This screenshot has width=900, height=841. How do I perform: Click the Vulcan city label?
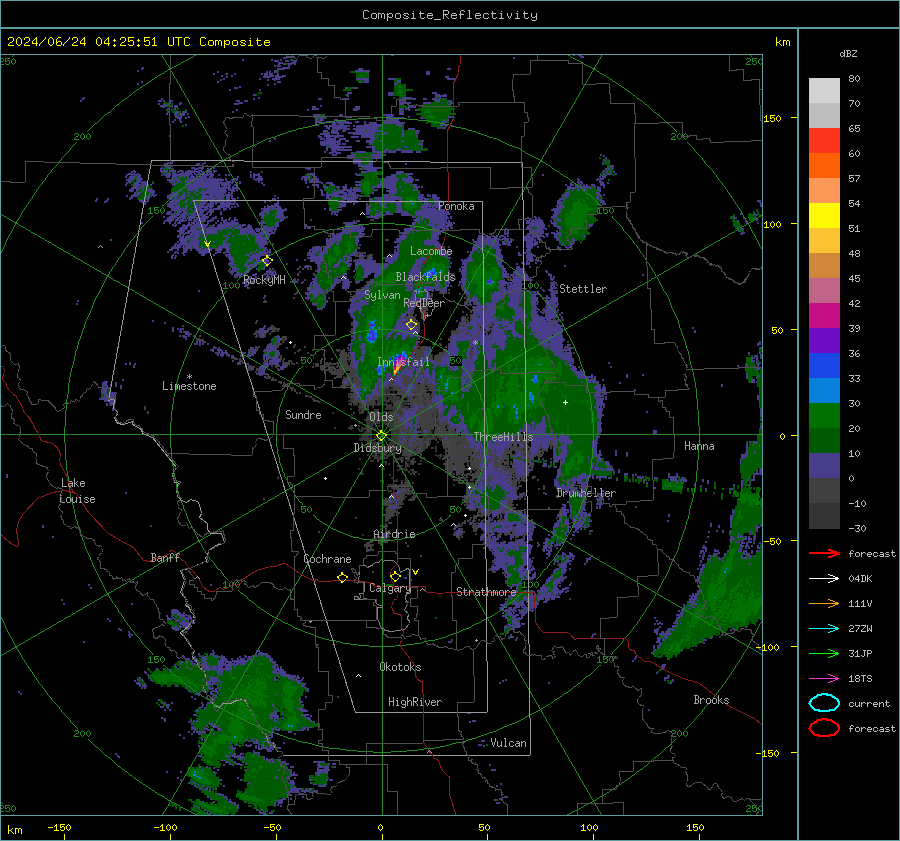(x=509, y=743)
